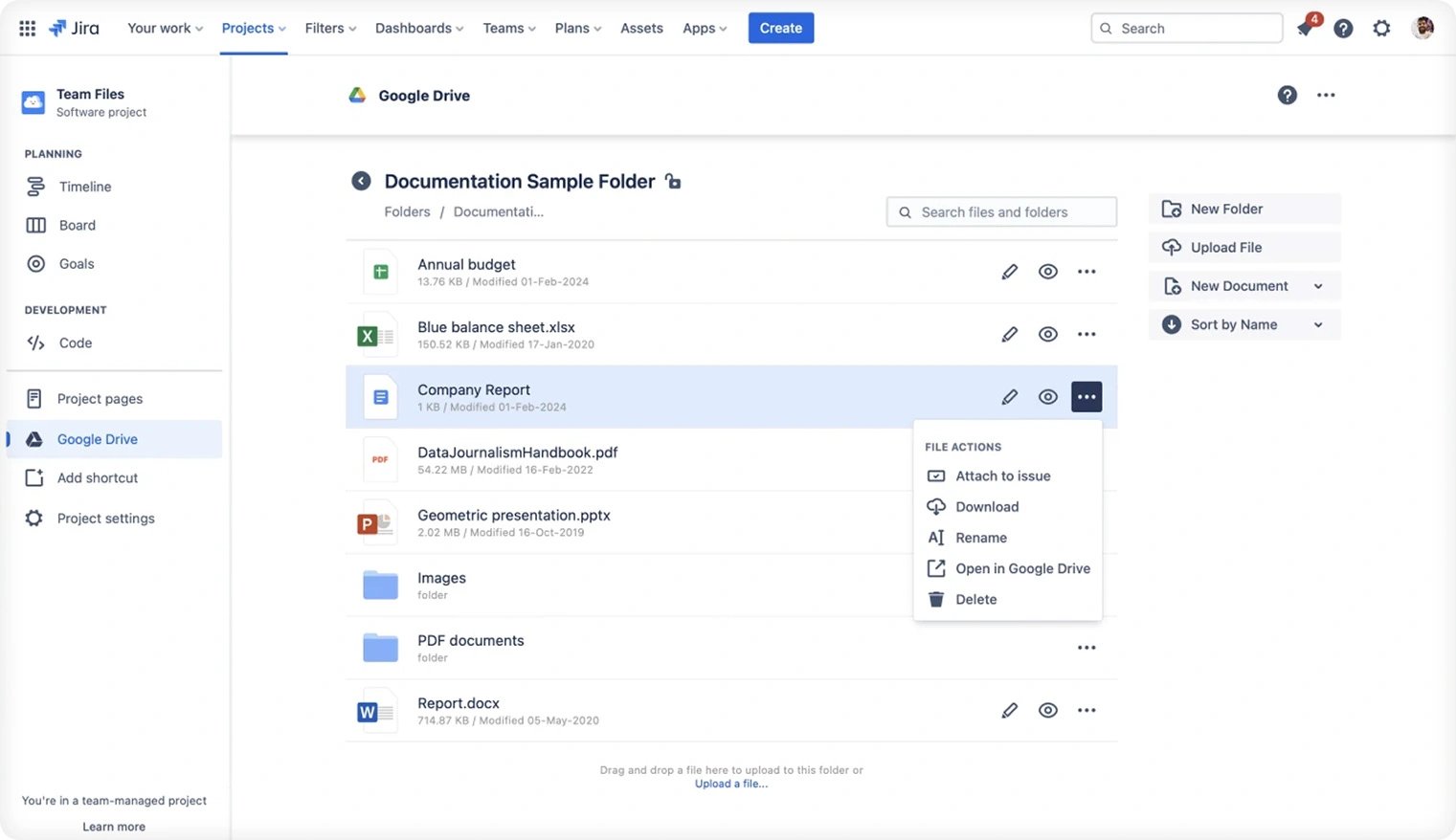Viewport: 1456px width, 840px height.
Task: Choose Open in Google Drive from the menu
Action: click(x=1022, y=567)
